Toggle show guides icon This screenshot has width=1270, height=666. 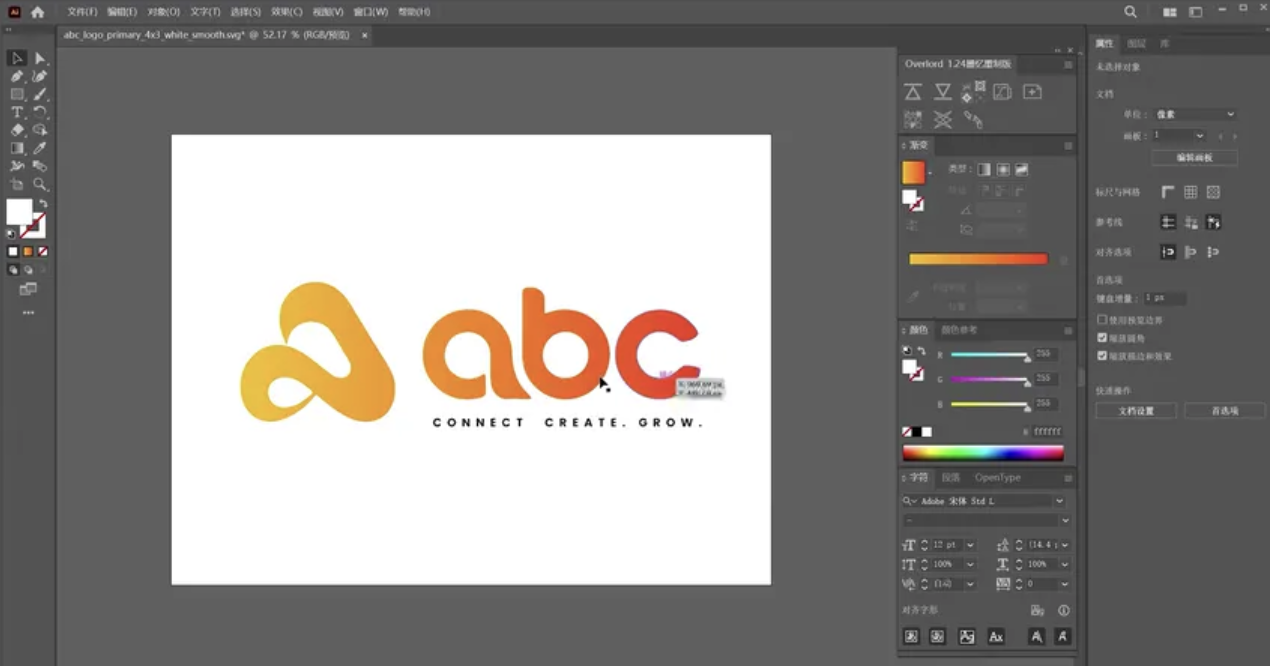[x=1168, y=222]
